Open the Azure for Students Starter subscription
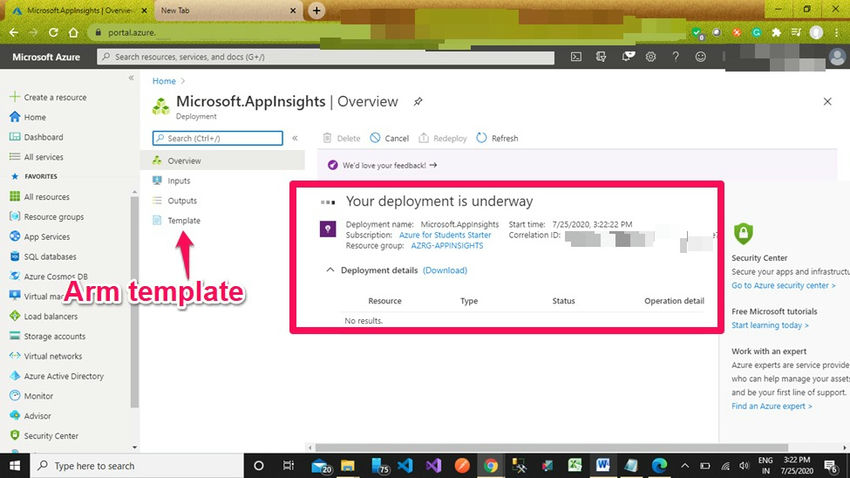 (x=445, y=235)
